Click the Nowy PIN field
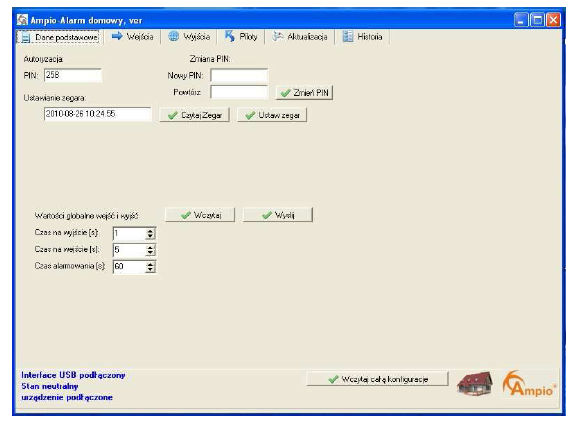579x430 pixels. [239, 75]
